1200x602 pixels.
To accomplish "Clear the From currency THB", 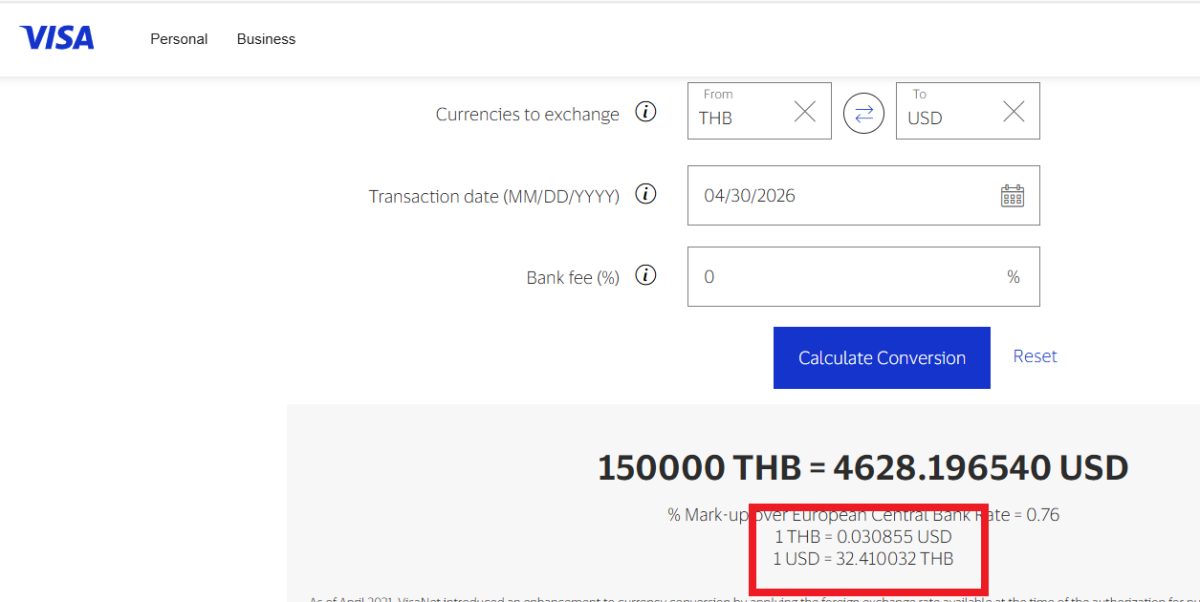I will coord(805,112).
